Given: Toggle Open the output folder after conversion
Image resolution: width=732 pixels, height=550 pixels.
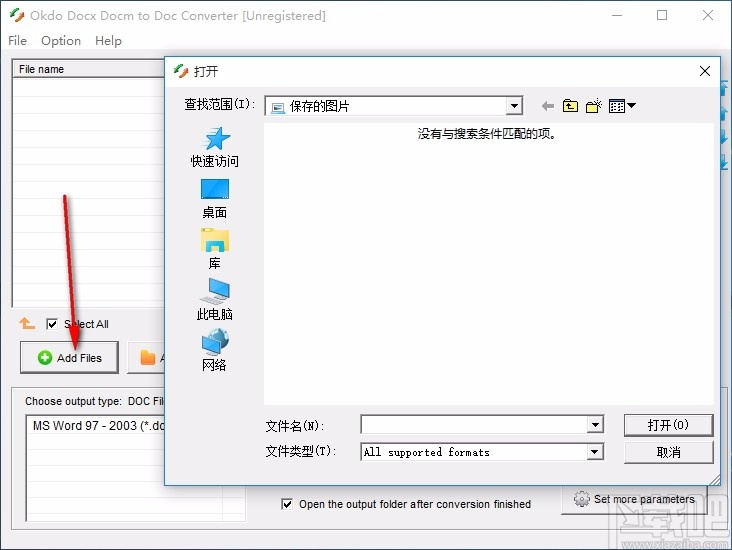Looking at the screenshot, I should 287,504.
